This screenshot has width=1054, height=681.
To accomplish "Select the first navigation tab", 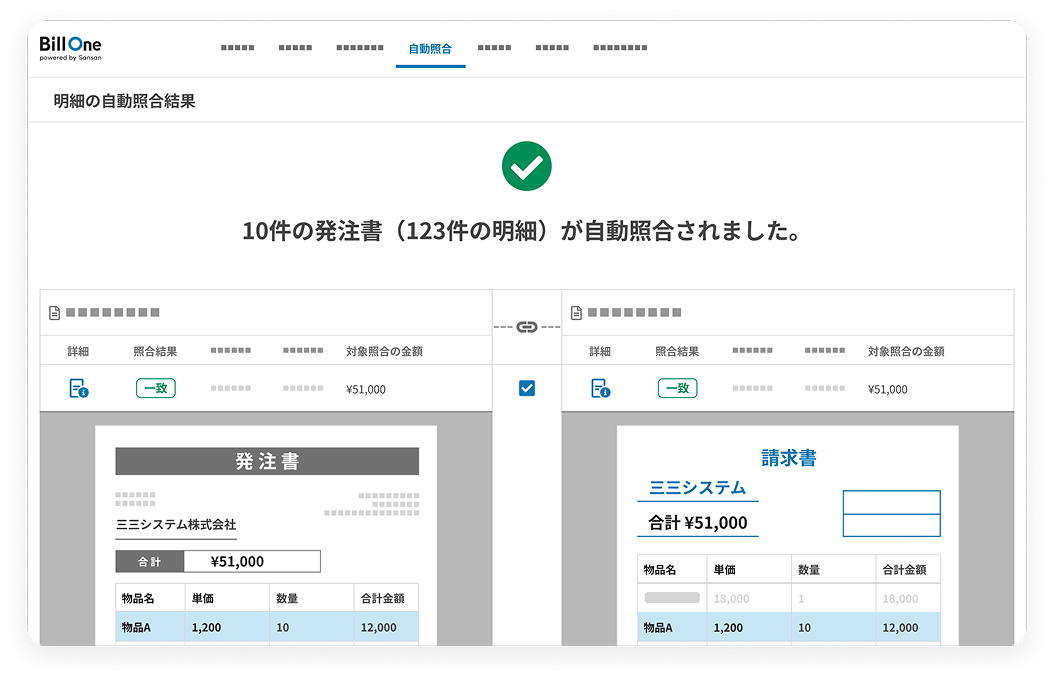I will click(x=237, y=48).
